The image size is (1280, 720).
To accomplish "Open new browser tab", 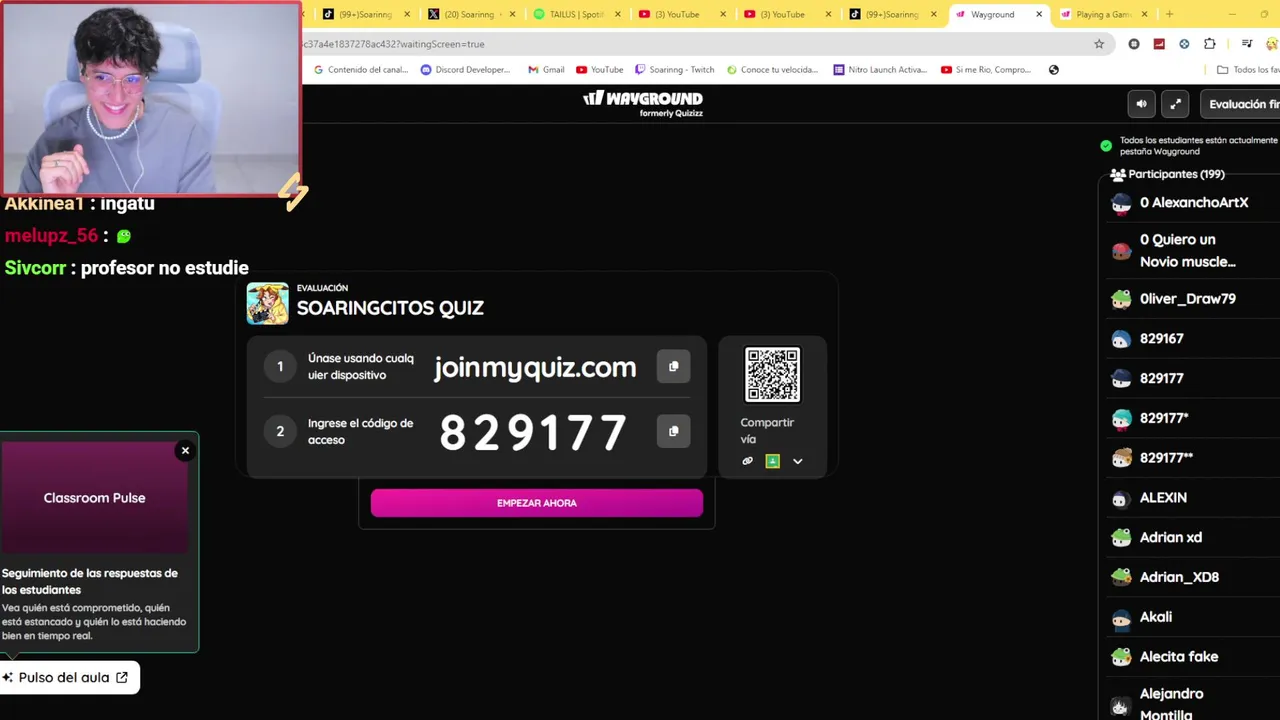I will click(x=1169, y=14).
